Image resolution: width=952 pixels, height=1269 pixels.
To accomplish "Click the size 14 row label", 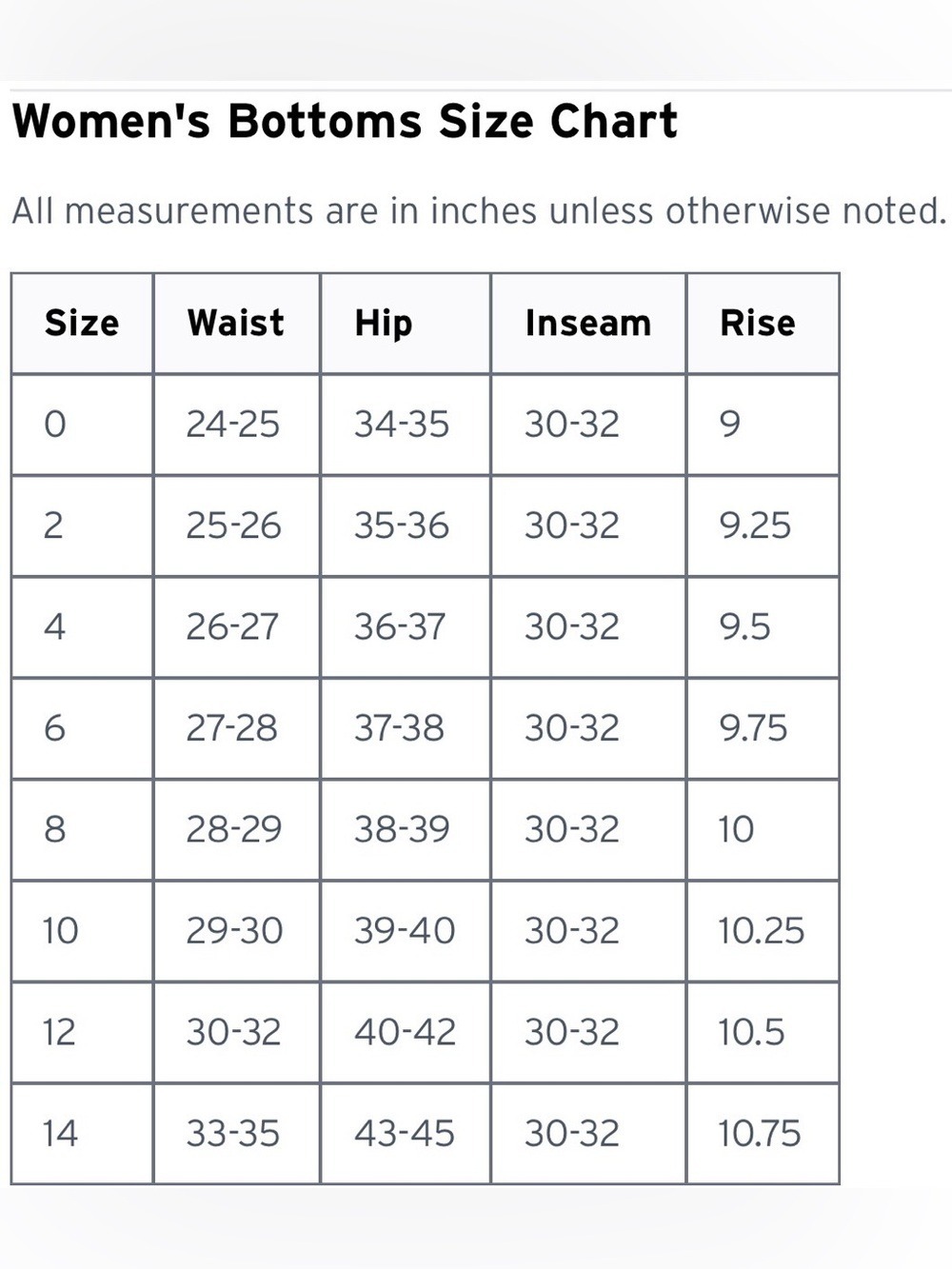I will click(x=59, y=1134).
